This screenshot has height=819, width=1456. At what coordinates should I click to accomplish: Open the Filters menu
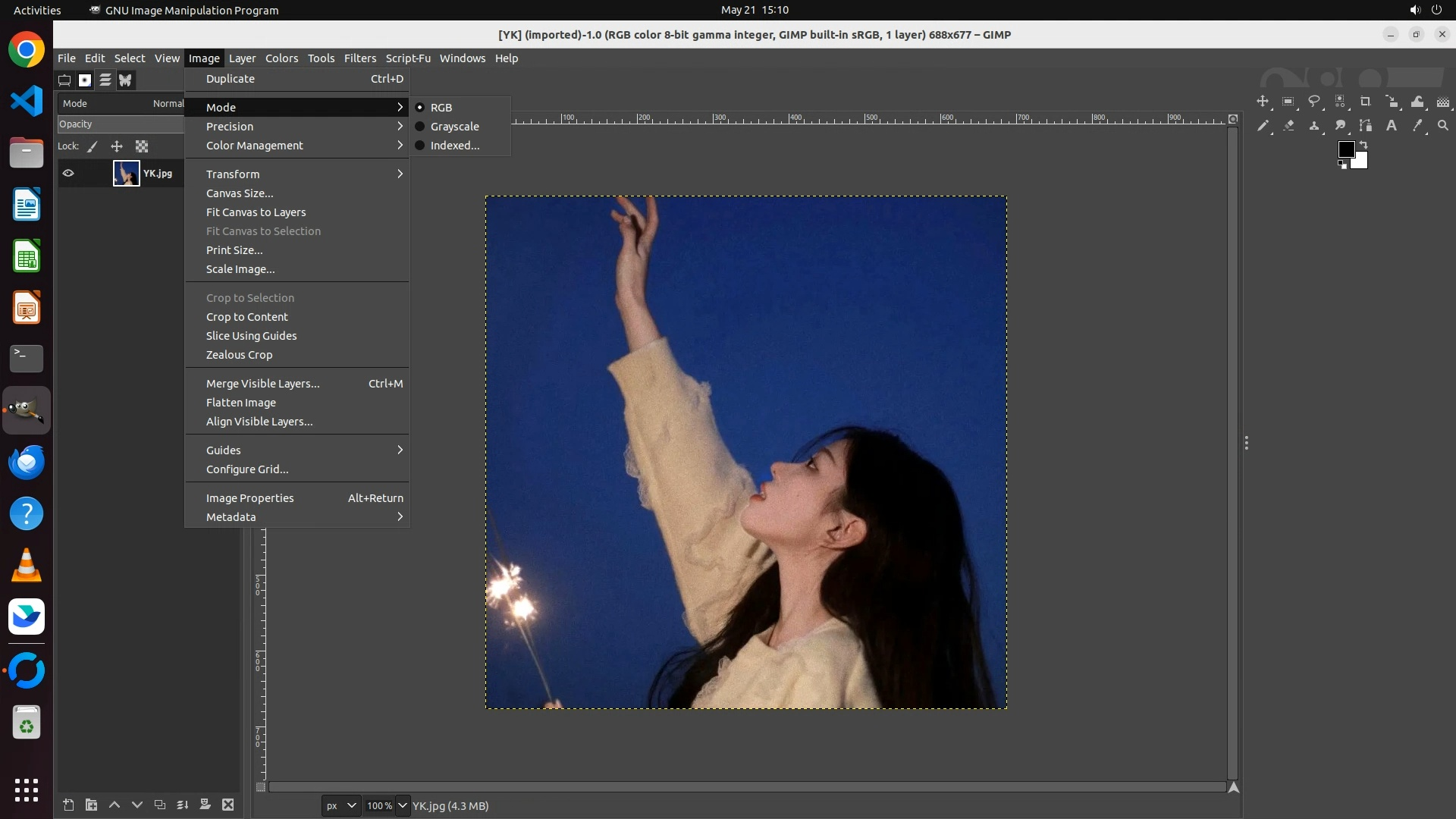pos(359,58)
